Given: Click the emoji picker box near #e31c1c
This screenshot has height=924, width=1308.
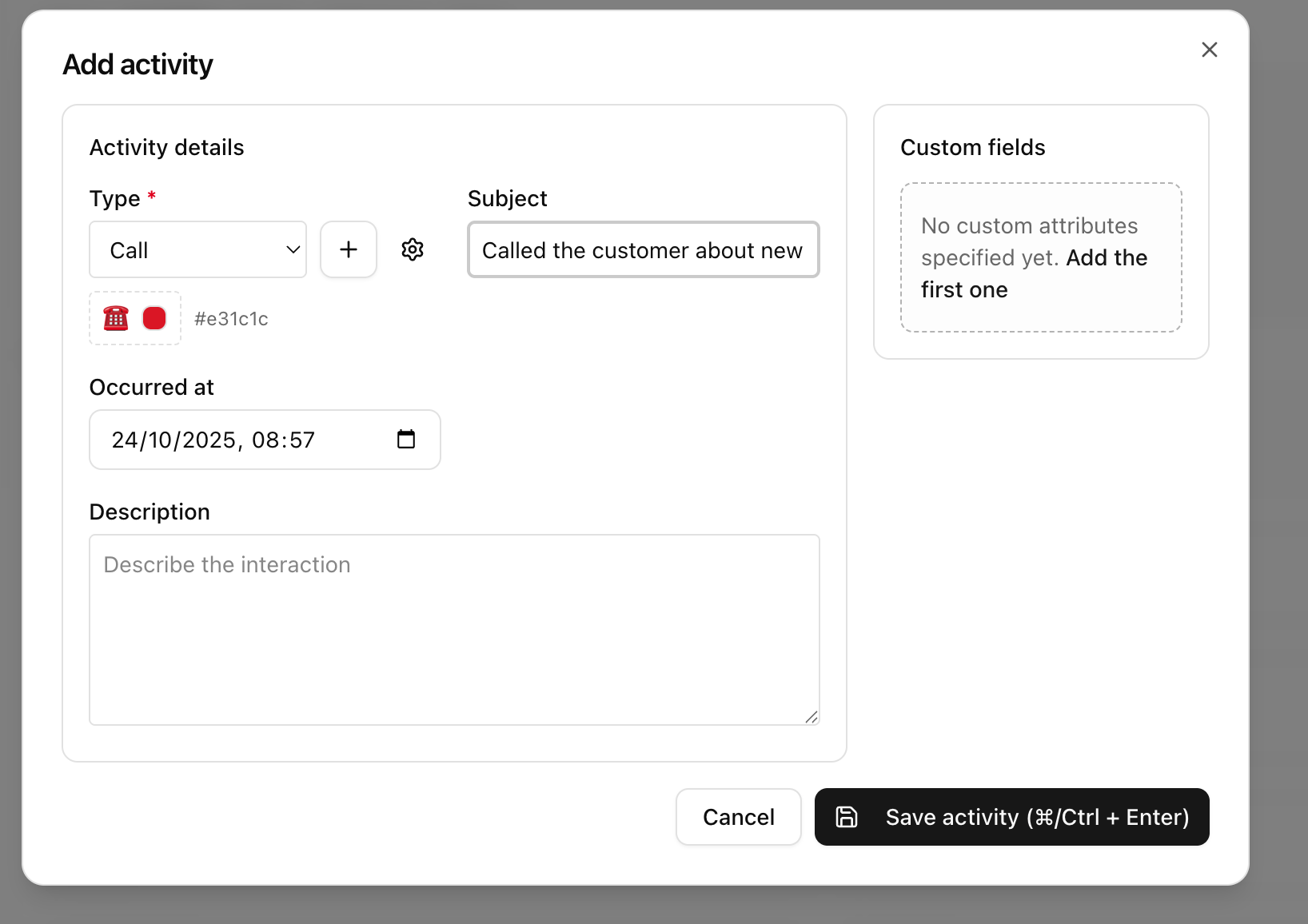Looking at the screenshot, I should point(134,317).
